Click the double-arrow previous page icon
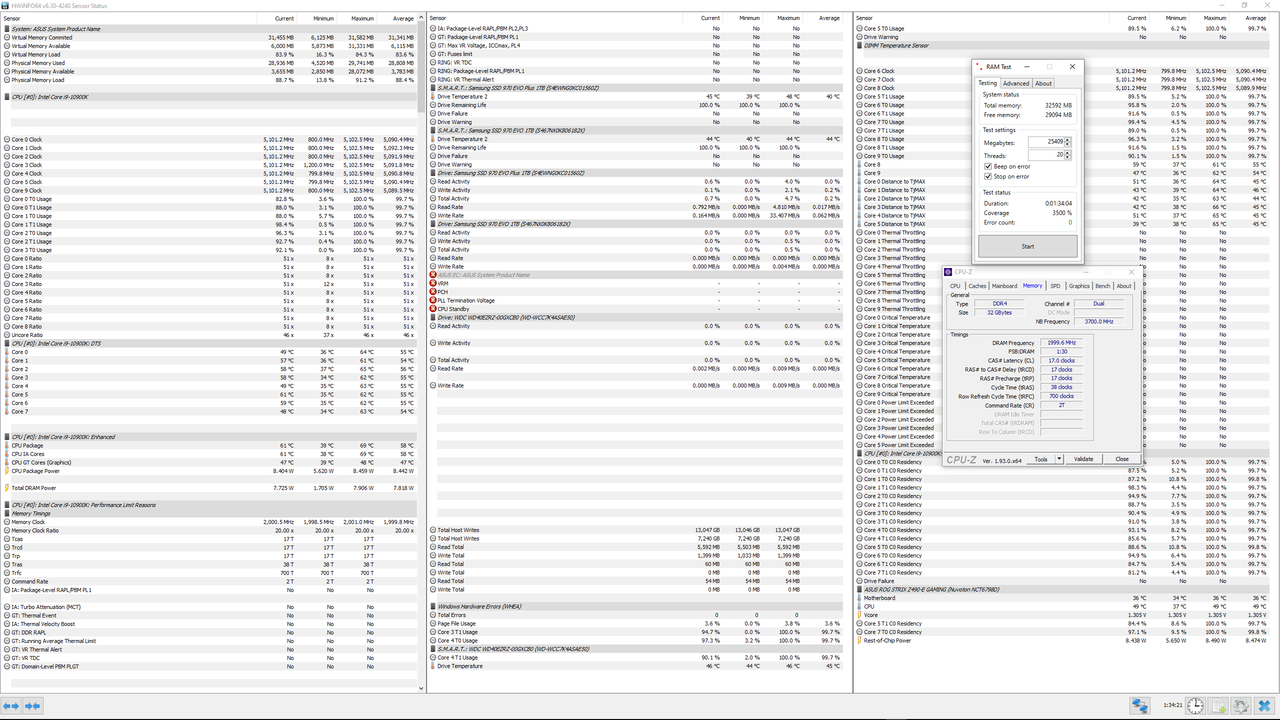Screen dimensions: 1280x720 coord(11,706)
